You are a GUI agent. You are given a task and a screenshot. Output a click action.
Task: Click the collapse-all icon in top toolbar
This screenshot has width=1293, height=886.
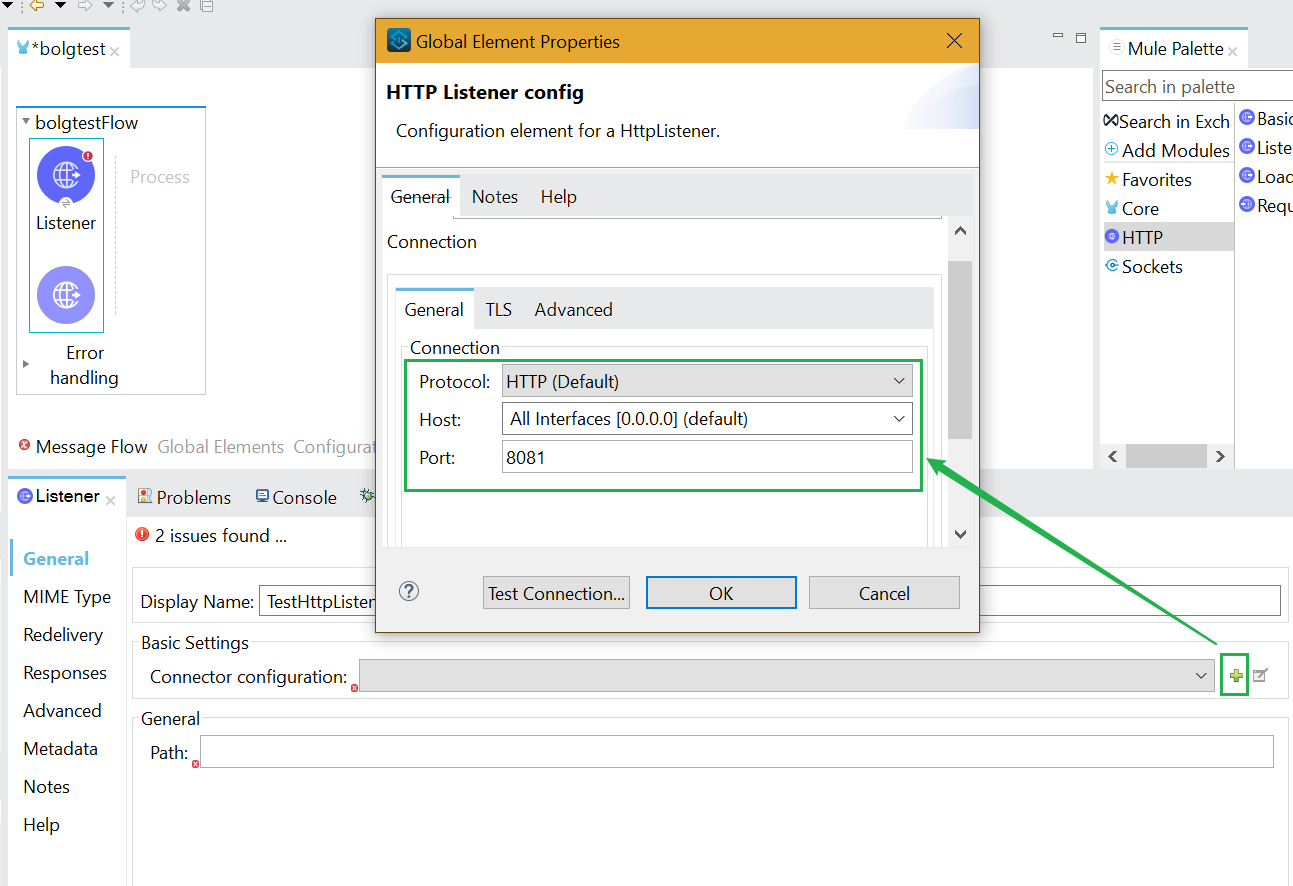[x=207, y=6]
